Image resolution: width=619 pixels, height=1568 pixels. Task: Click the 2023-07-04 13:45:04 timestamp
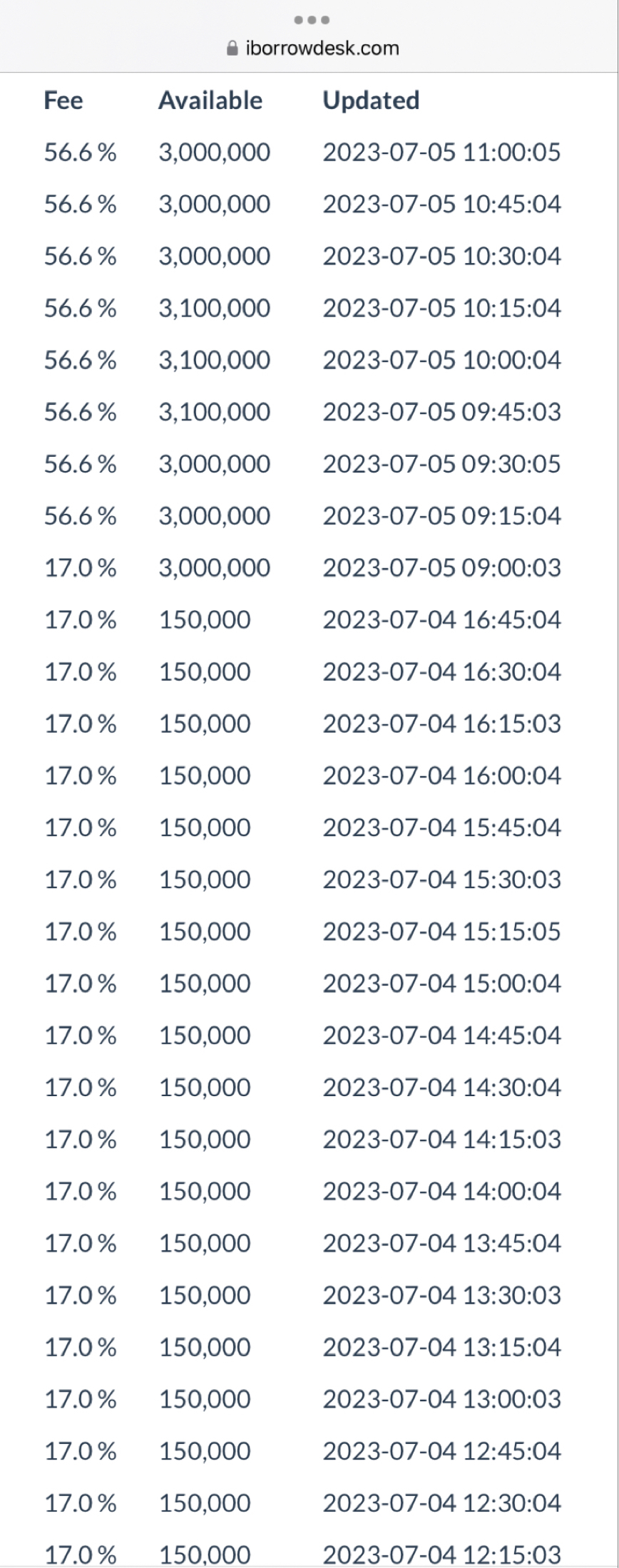(441, 1244)
